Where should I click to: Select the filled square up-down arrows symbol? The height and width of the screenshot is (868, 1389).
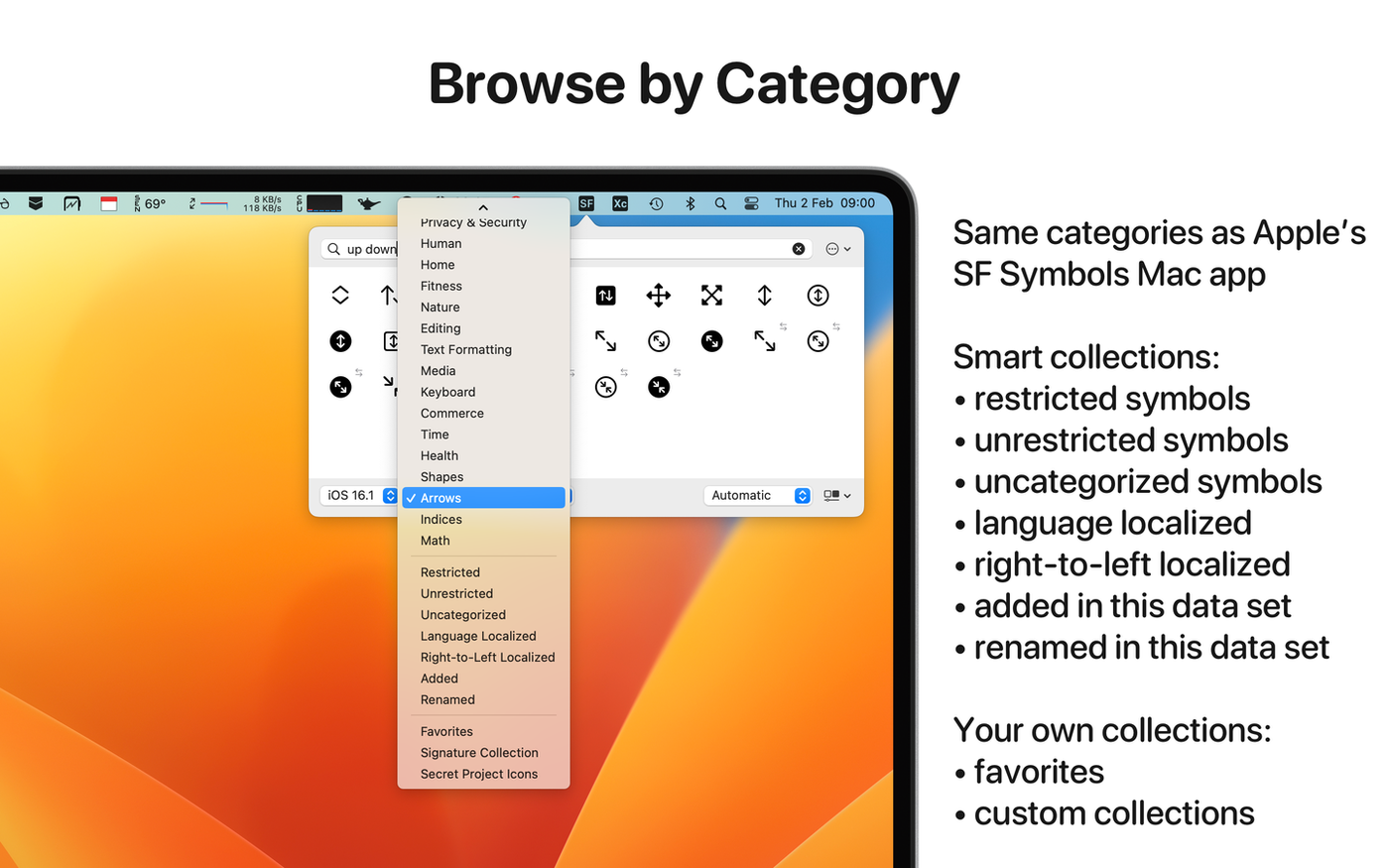tap(605, 295)
